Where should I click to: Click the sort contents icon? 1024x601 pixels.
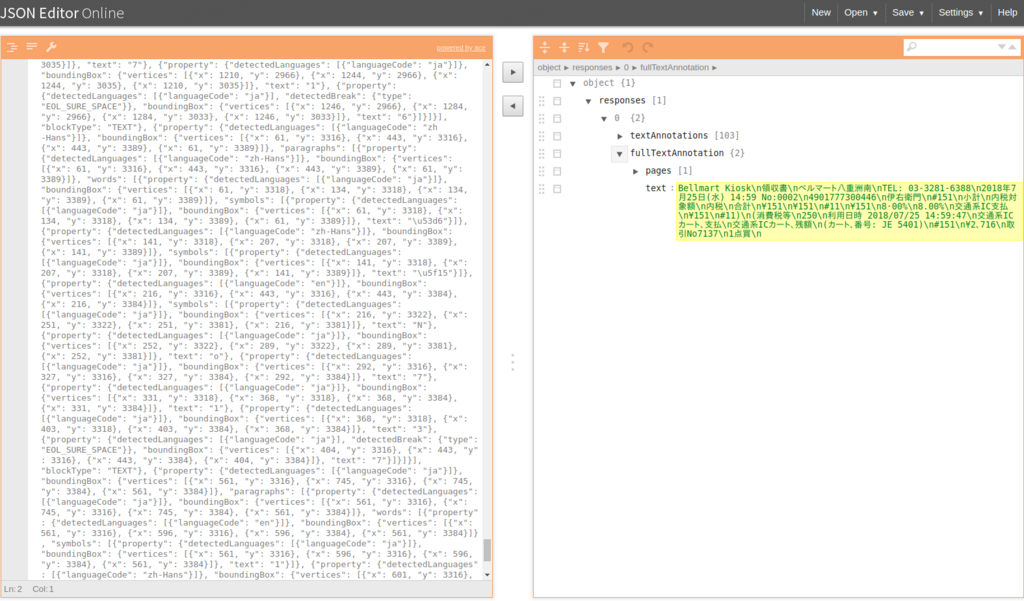[x=584, y=47]
